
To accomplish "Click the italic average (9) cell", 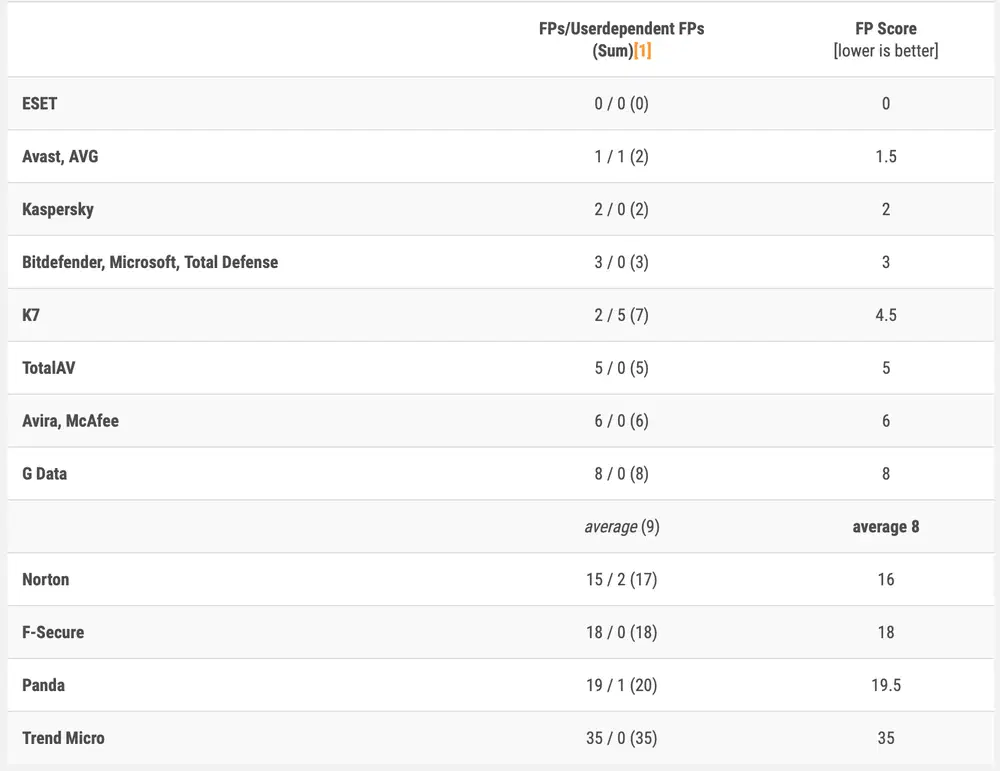I will tap(621, 526).
